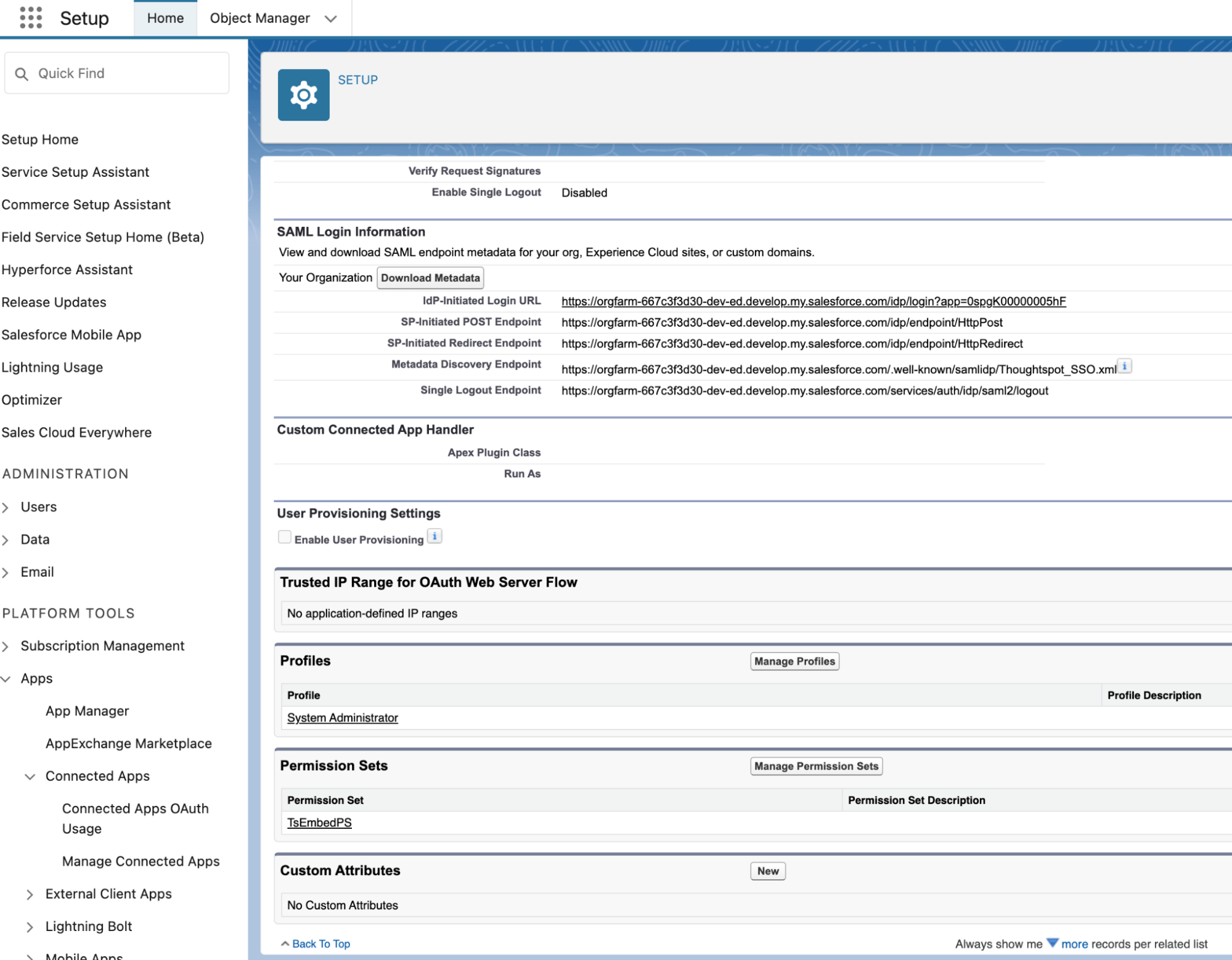Click the magnifier icon in Quick Find
1232x960 pixels.
[x=22, y=73]
